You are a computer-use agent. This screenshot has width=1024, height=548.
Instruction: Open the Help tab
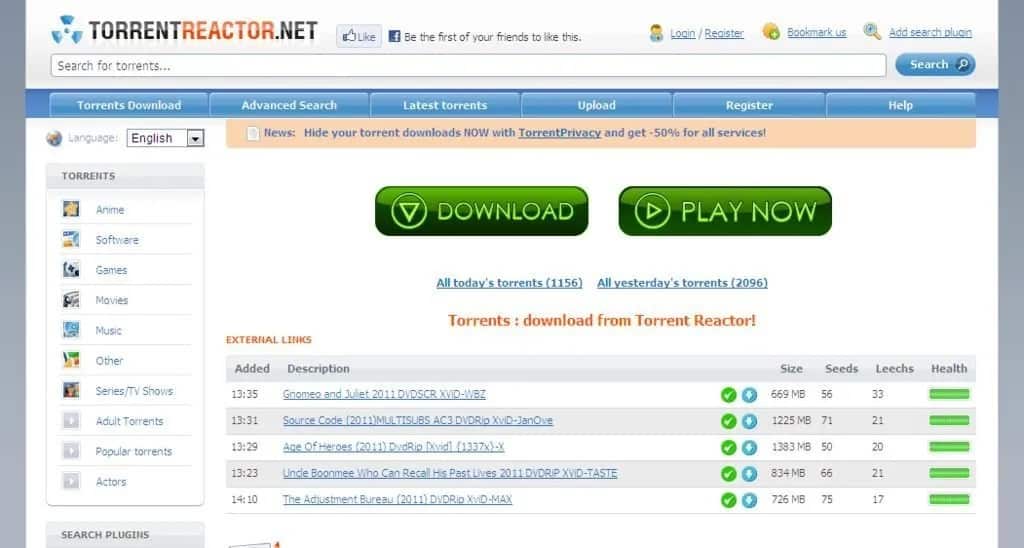900,105
